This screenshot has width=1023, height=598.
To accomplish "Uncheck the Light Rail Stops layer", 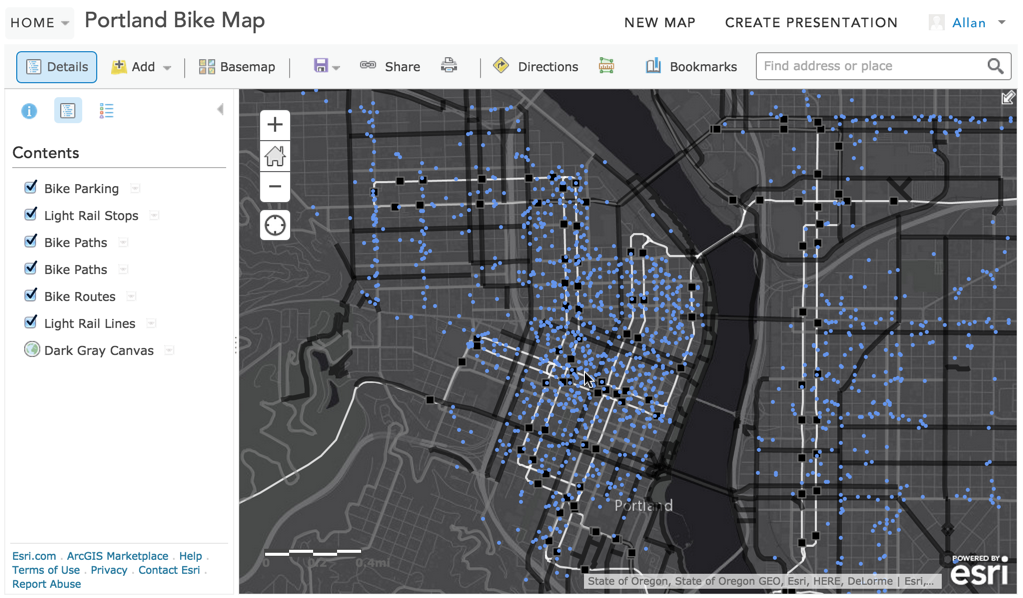I will click(30, 215).
